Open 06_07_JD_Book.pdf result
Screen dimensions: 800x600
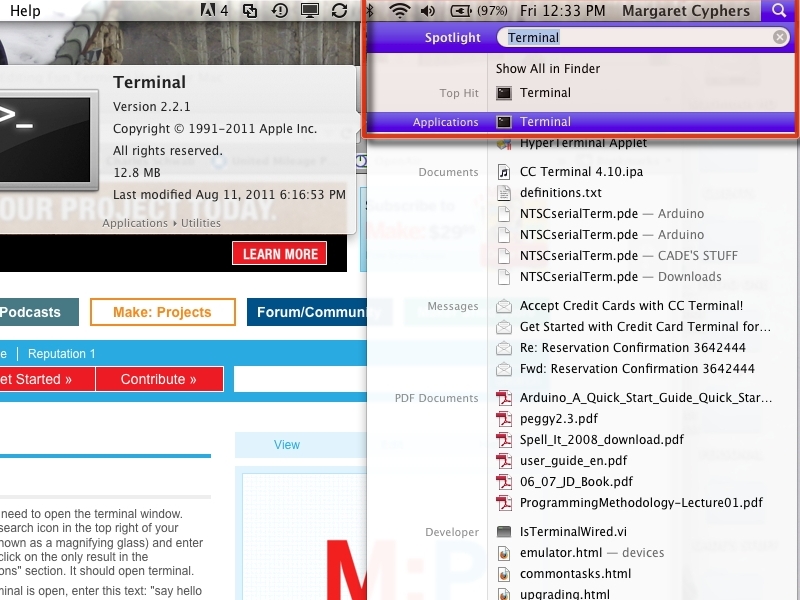point(576,482)
